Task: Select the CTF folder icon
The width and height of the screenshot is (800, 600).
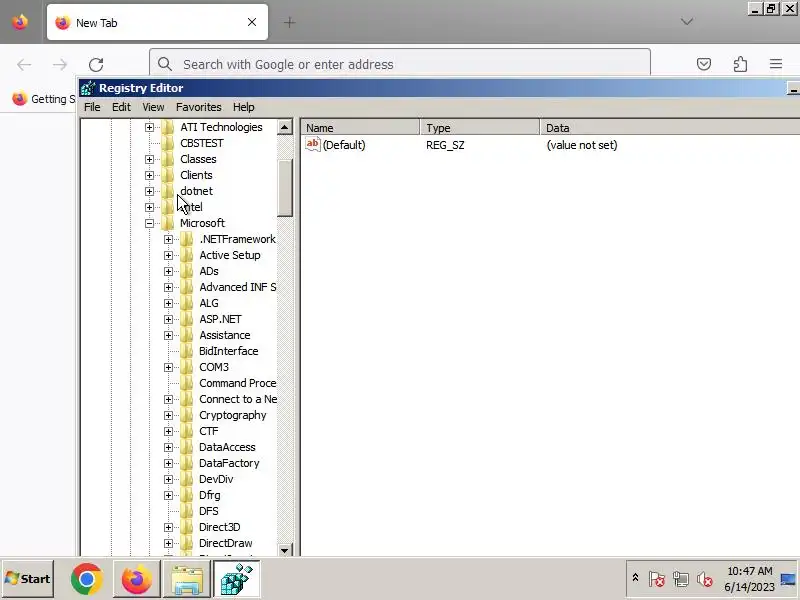Action: pos(187,431)
